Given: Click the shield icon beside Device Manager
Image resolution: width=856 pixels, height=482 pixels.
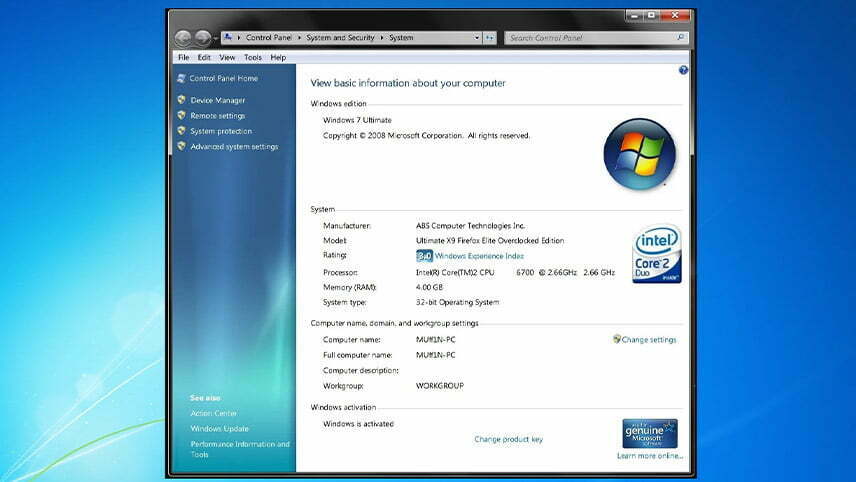Looking at the screenshot, I should (182, 100).
